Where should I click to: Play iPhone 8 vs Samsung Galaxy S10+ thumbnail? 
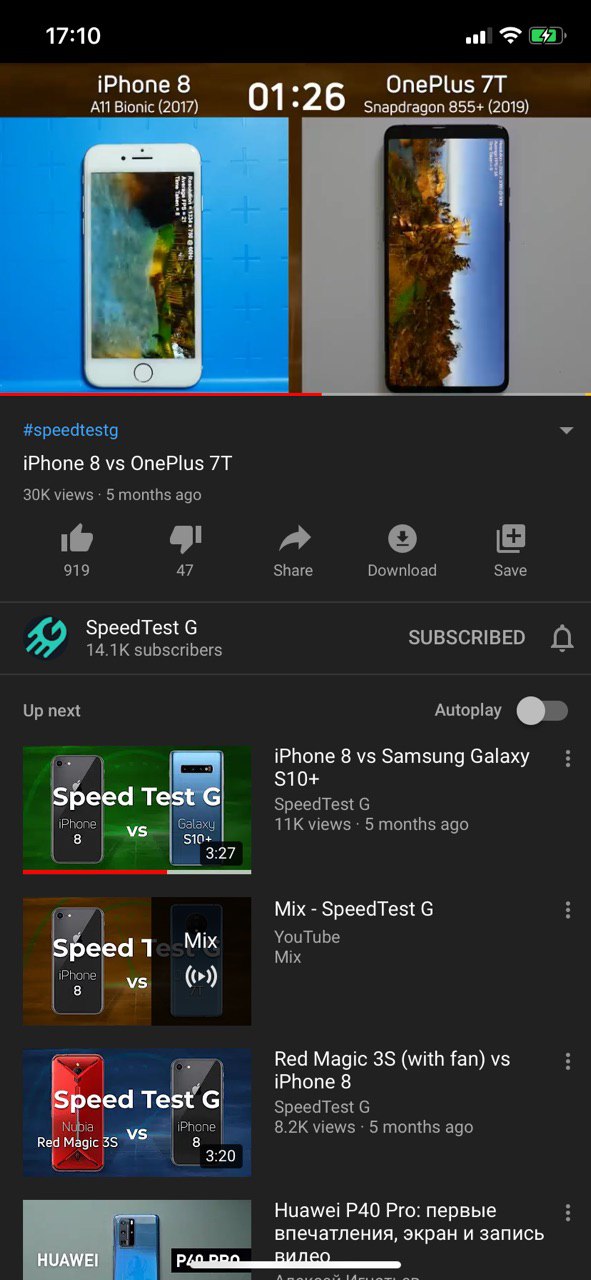coord(137,810)
